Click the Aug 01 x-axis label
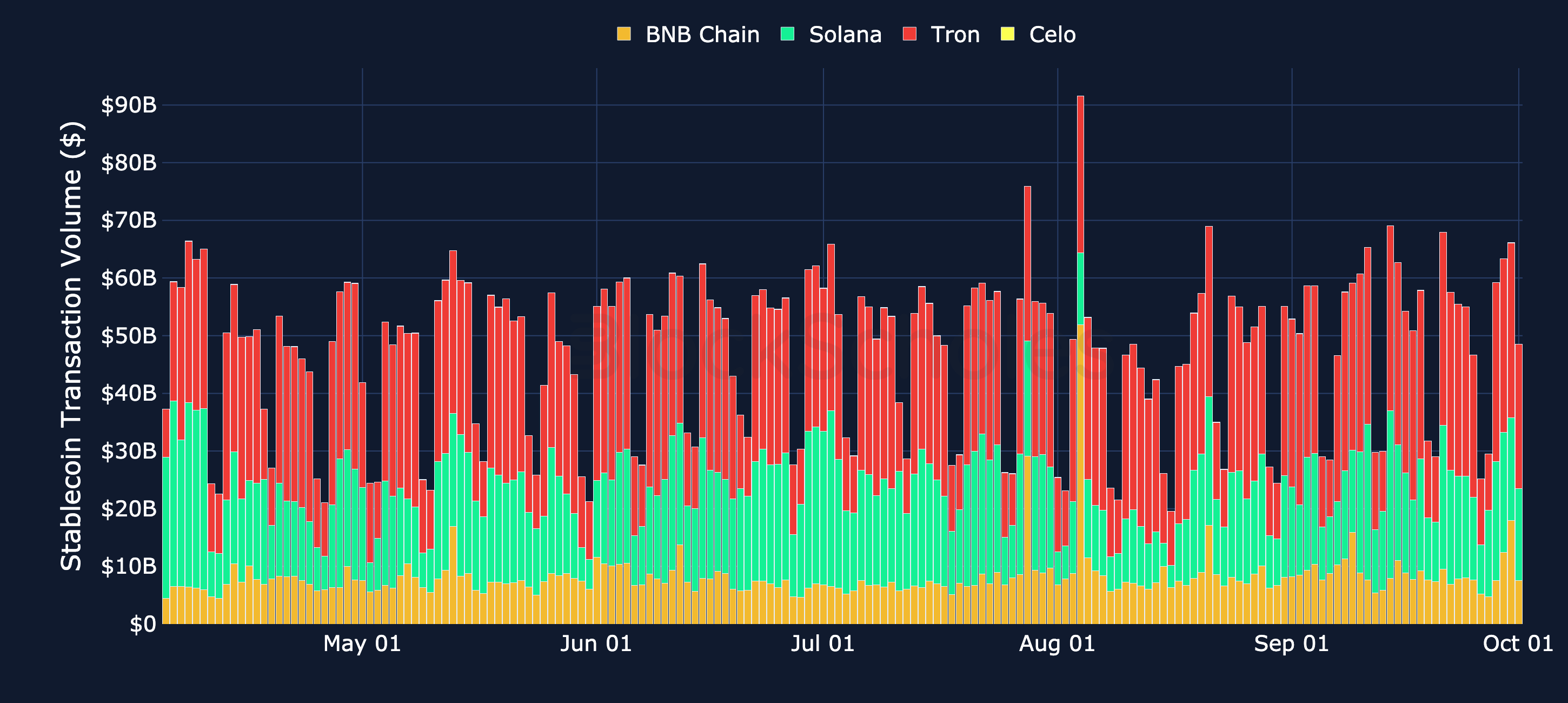1568x703 pixels. click(x=1057, y=644)
